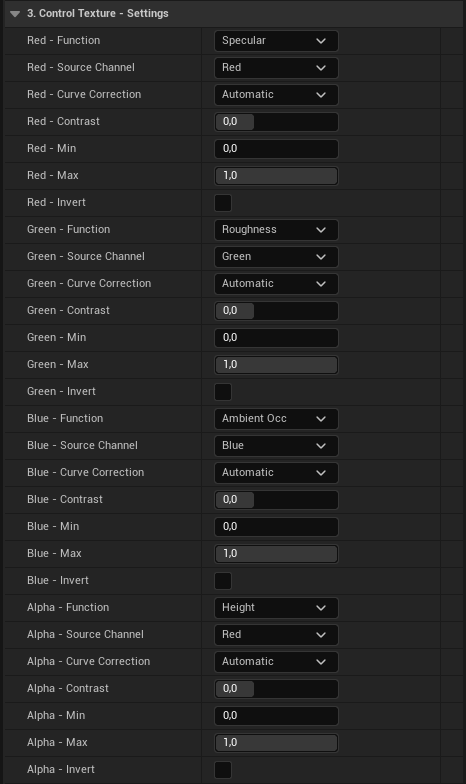Image resolution: width=466 pixels, height=784 pixels.
Task: Toggle the Blue - Invert checkbox
Action: (223, 581)
